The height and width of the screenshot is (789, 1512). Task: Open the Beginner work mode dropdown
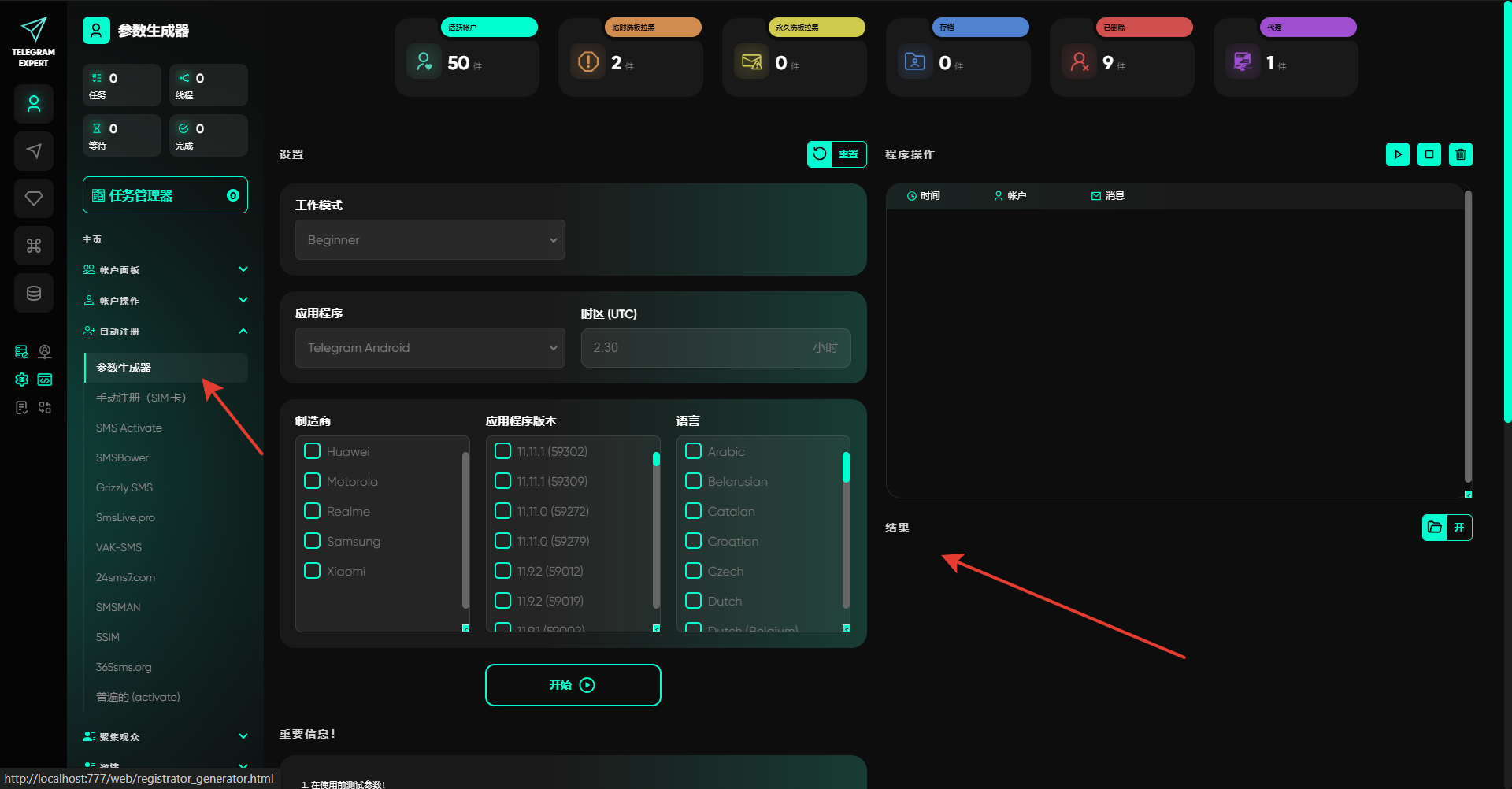pyautogui.click(x=430, y=240)
